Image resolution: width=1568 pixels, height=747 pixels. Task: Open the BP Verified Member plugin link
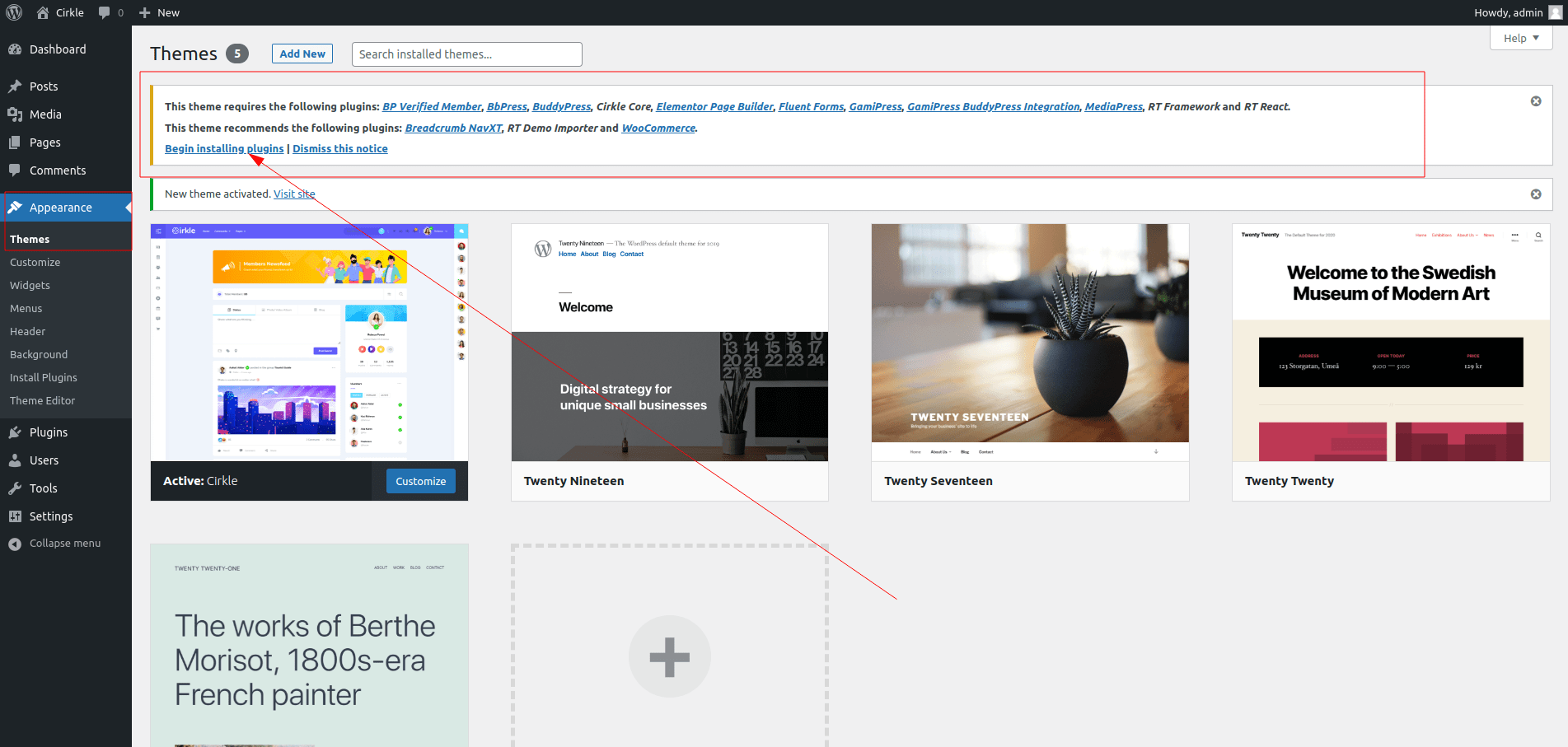pyautogui.click(x=432, y=106)
